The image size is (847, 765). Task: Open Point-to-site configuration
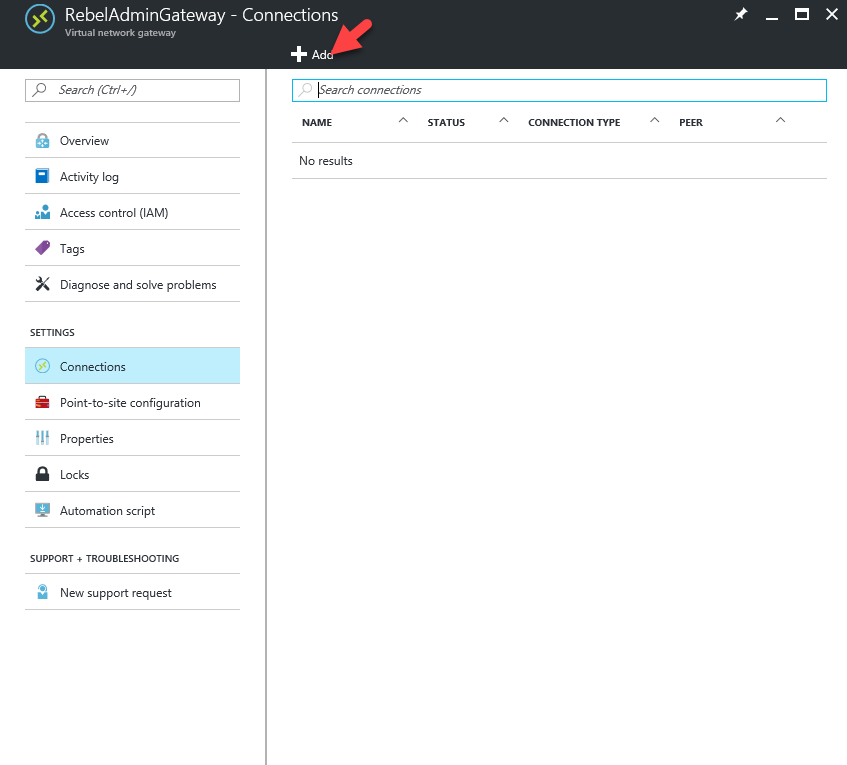tap(132, 402)
